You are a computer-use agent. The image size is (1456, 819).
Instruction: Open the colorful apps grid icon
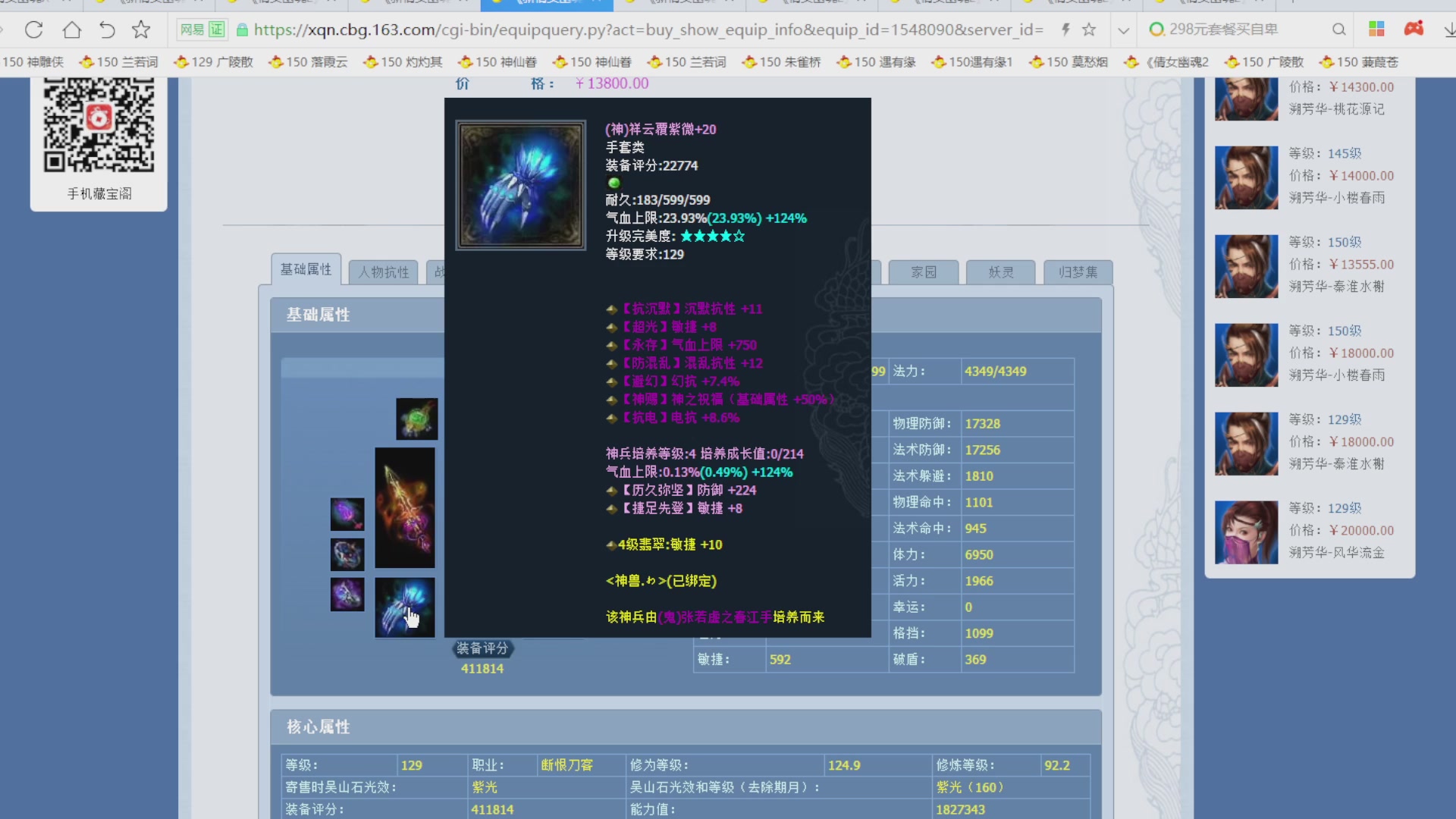pyautogui.click(x=1376, y=29)
